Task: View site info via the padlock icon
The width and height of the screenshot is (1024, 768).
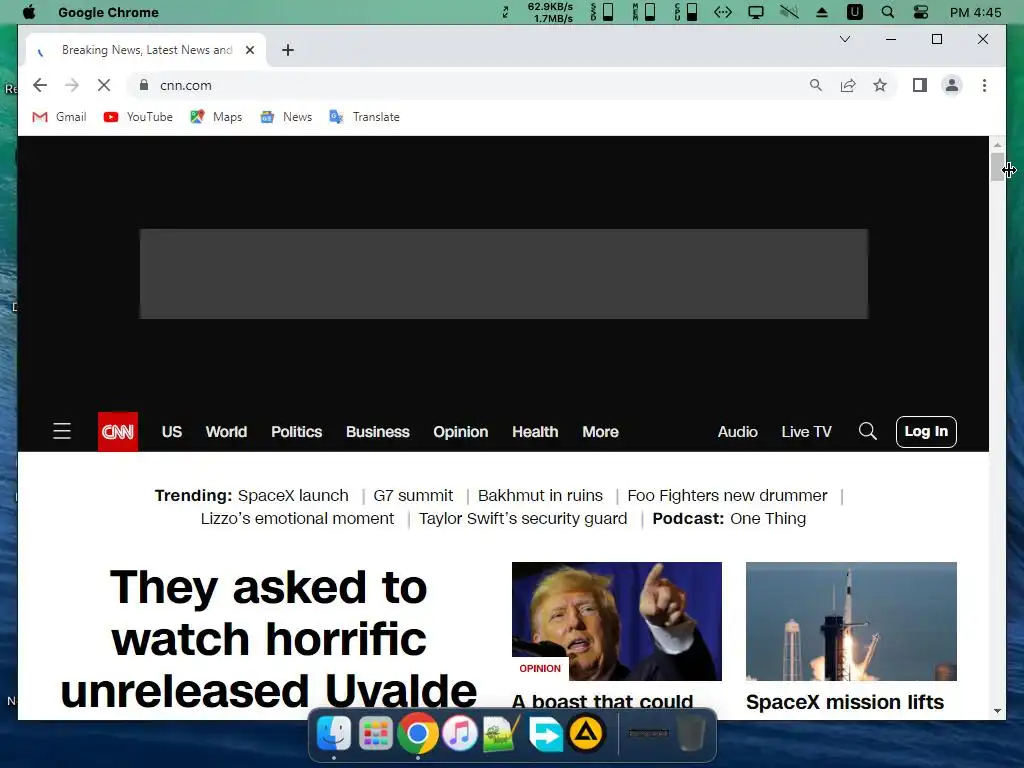Action: click(144, 85)
